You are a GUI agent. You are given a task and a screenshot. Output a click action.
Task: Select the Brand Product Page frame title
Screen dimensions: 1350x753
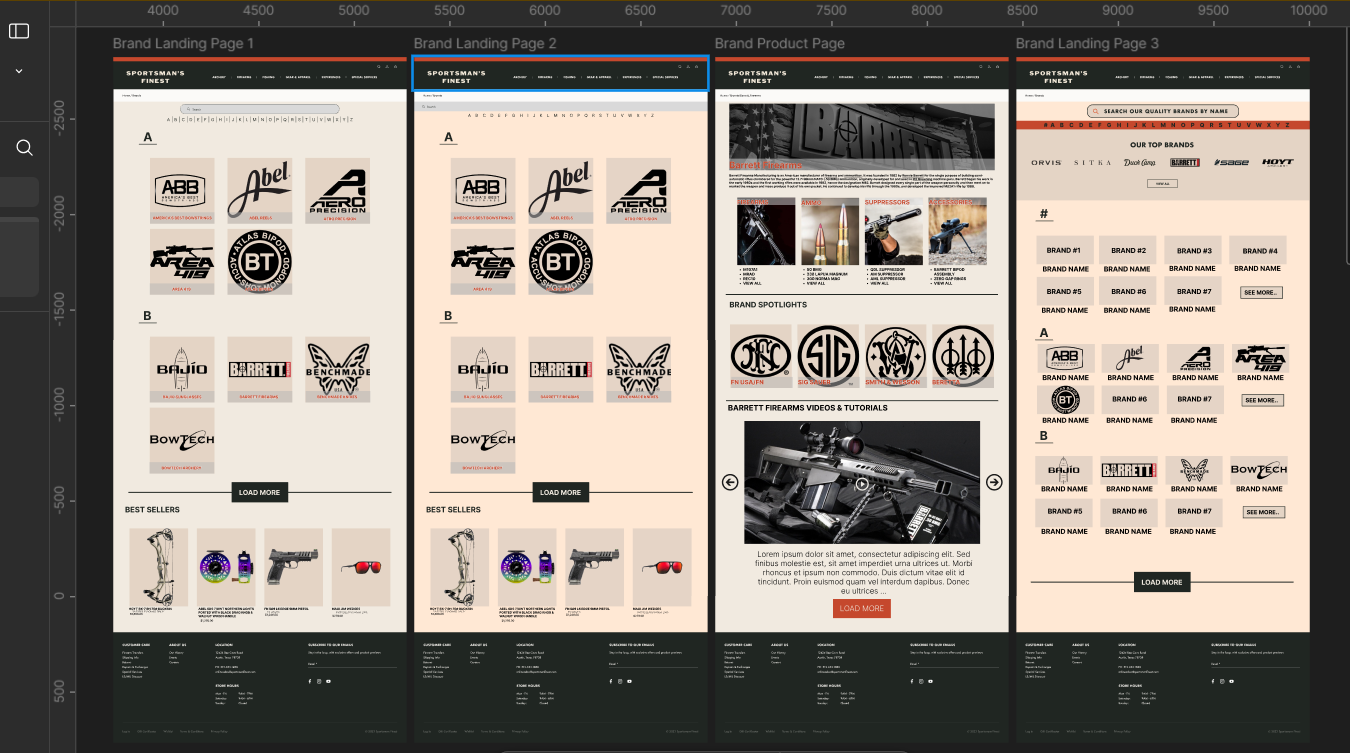pos(779,44)
